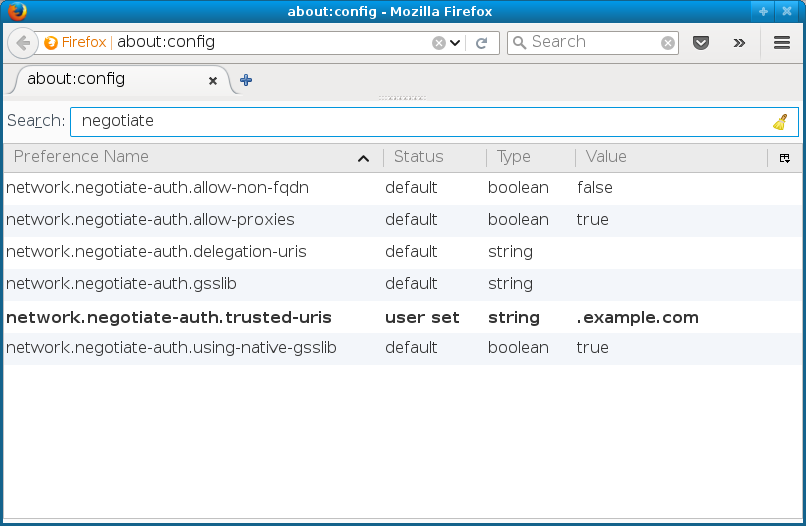Sort by Preference Name column header
Image resolution: width=806 pixels, height=526 pixels.
click(193, 157)
